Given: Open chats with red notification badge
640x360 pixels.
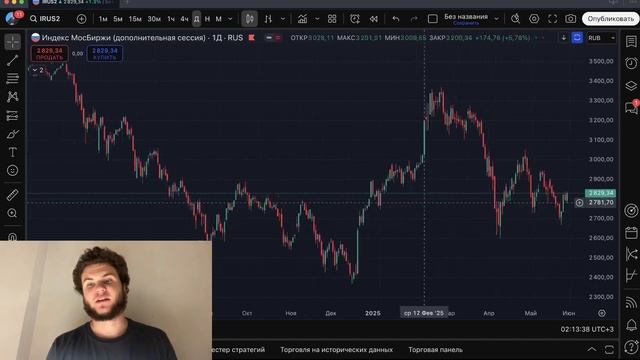Looking at the screenshot, I should coord(632,107).
